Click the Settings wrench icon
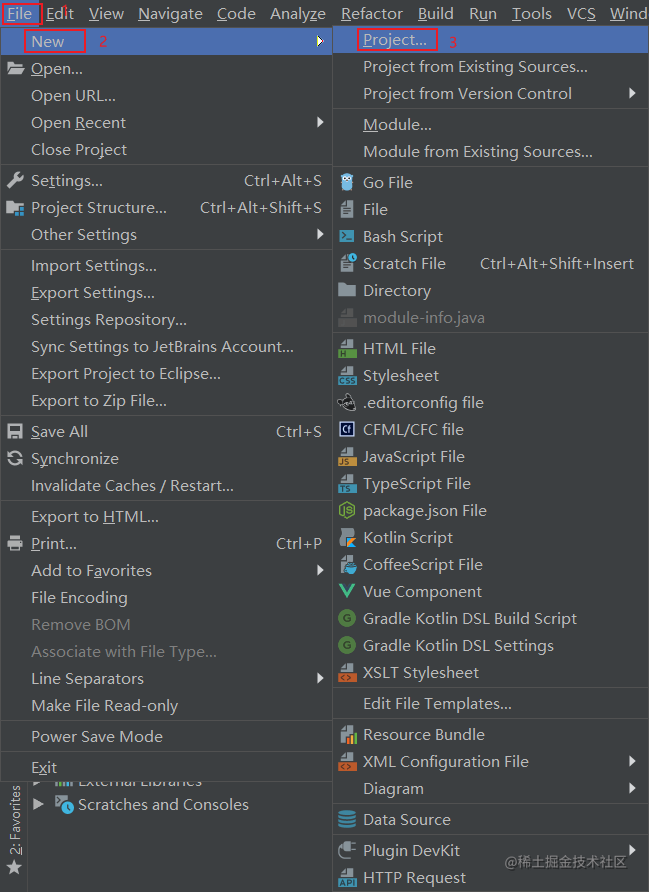The height and width of the screenshot is (892, 649). pos(15,180)
